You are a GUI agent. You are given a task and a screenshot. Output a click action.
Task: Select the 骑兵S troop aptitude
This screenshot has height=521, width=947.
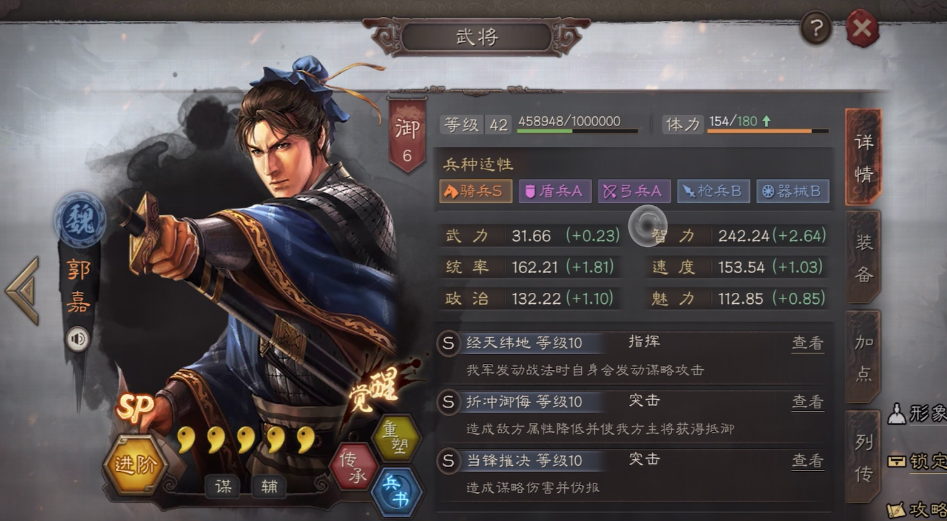click(x=475, y=191)
